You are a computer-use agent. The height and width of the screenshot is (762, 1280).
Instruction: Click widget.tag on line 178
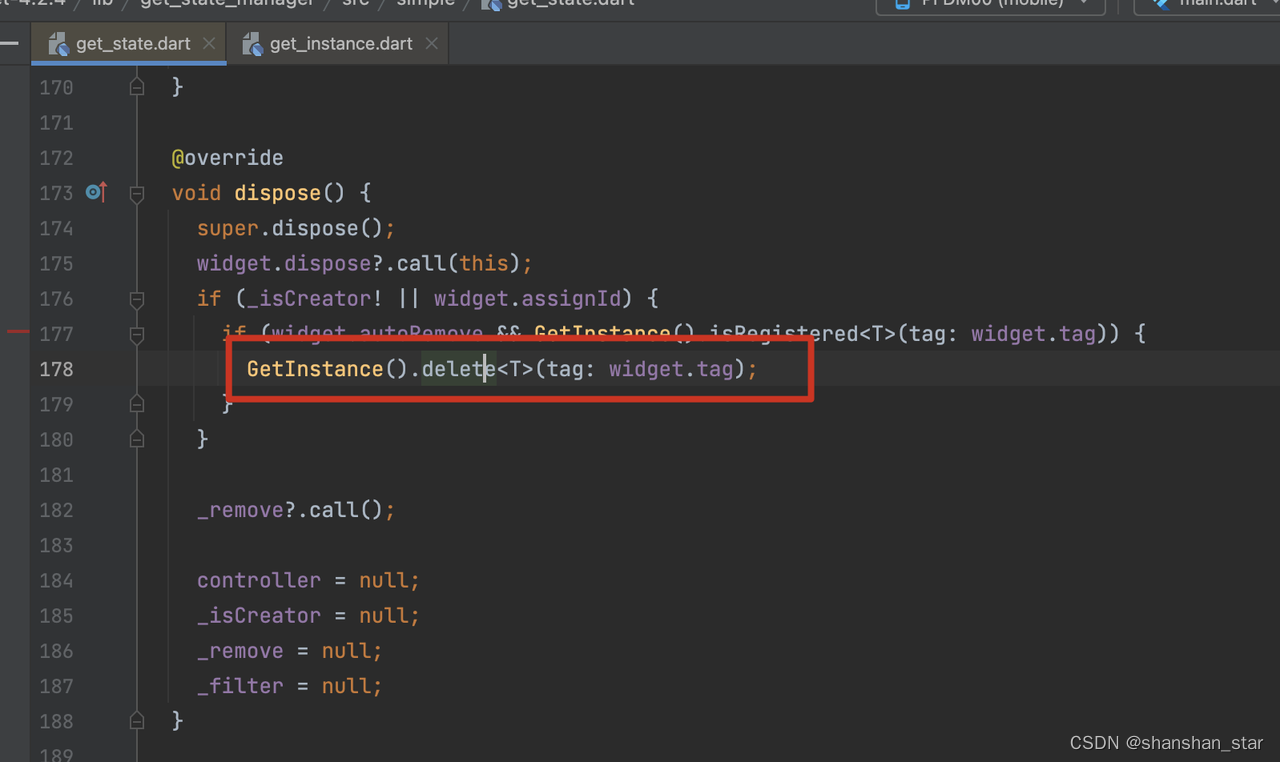coord(671,369)
